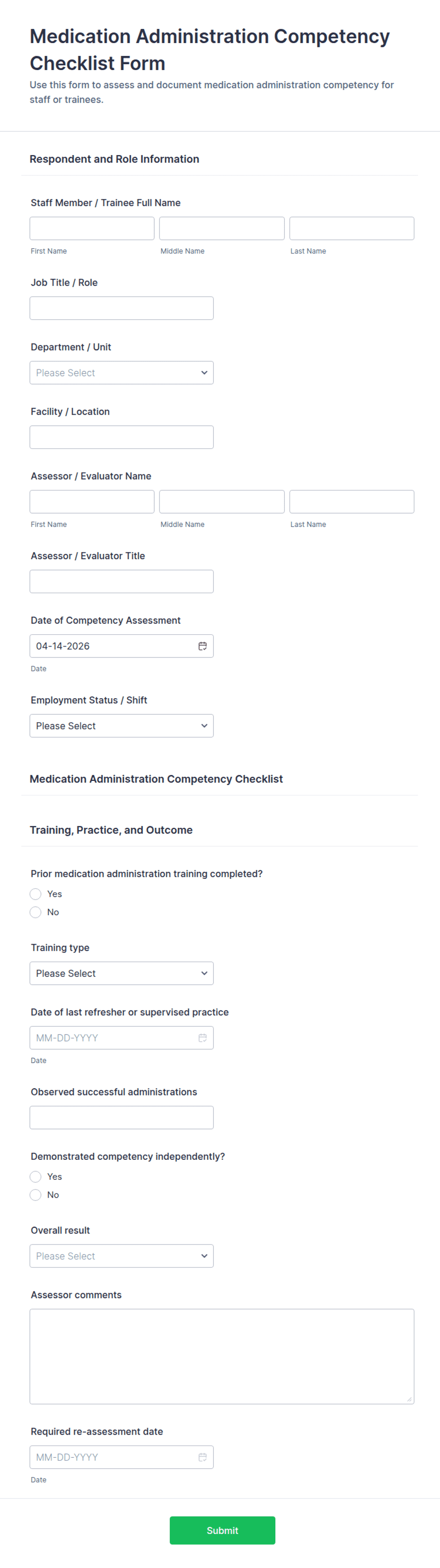Open calendar picker for Competency Assessment date
This screenshot has height=1568, width=440.
click(x=202, y=646)
